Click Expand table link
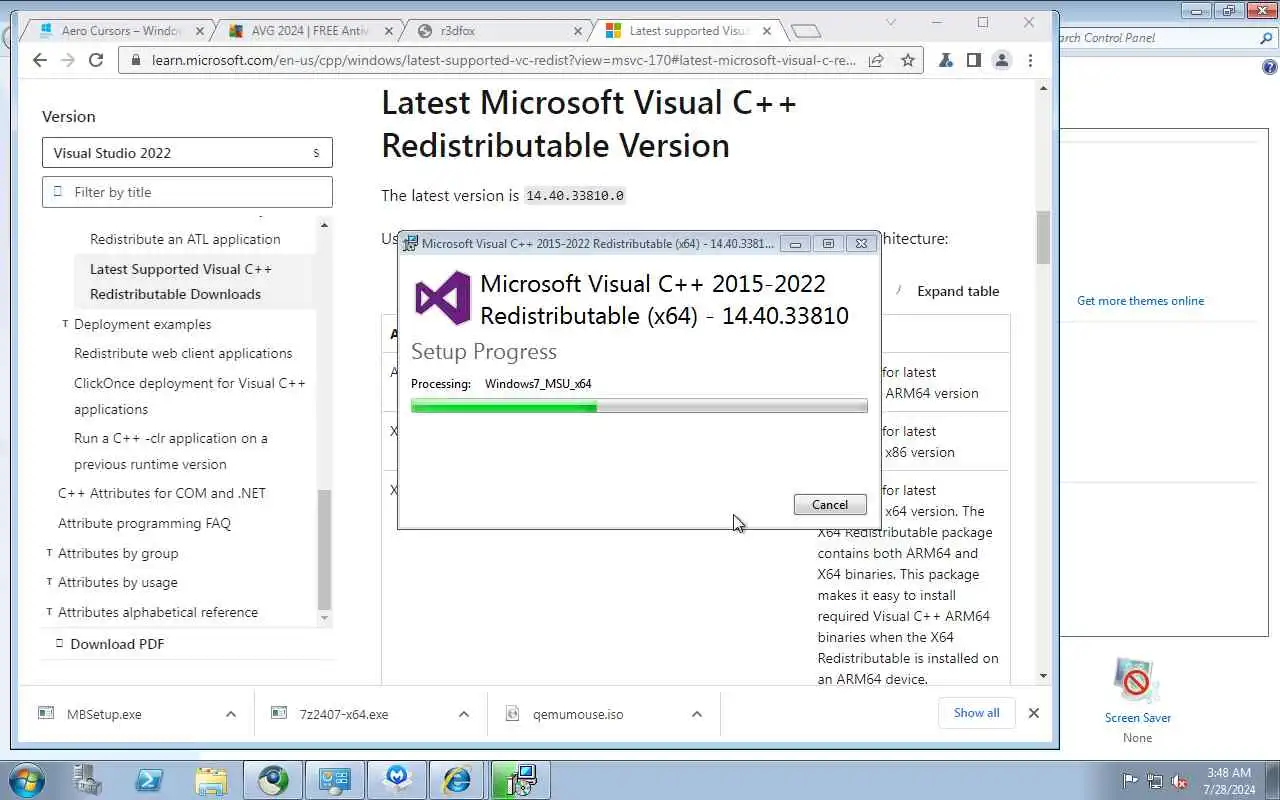Viewport: 1280px width, 800px height. (x=958, y=291)
